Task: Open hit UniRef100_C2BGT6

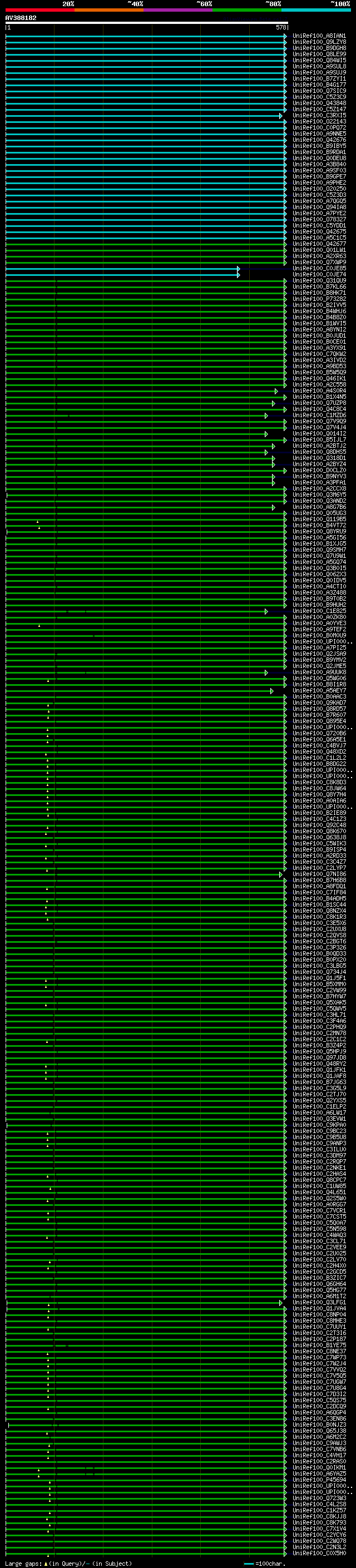Action: point(319,942)
